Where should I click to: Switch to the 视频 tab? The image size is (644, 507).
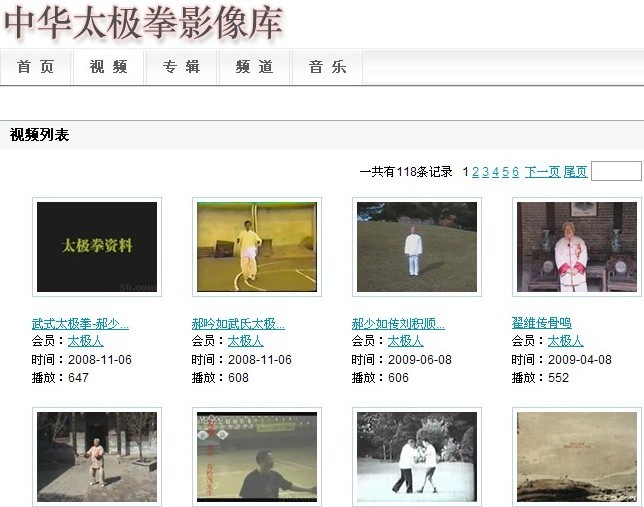(108, 67)
